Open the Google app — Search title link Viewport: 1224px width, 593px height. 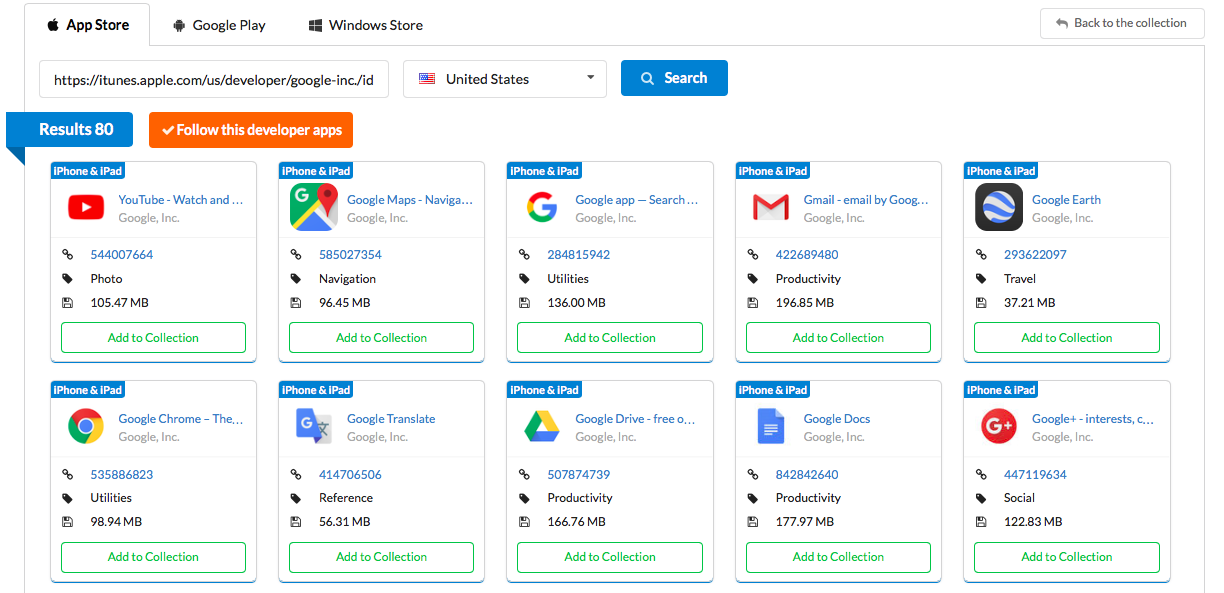[x=636, y=200]
